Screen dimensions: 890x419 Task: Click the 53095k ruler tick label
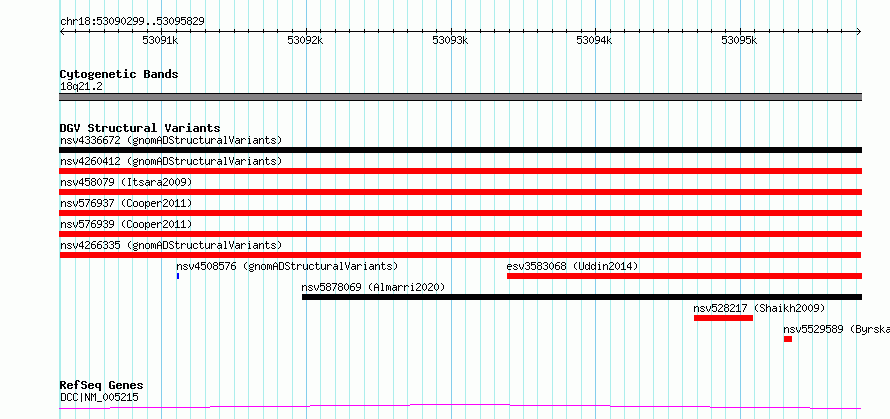point(739,41)
